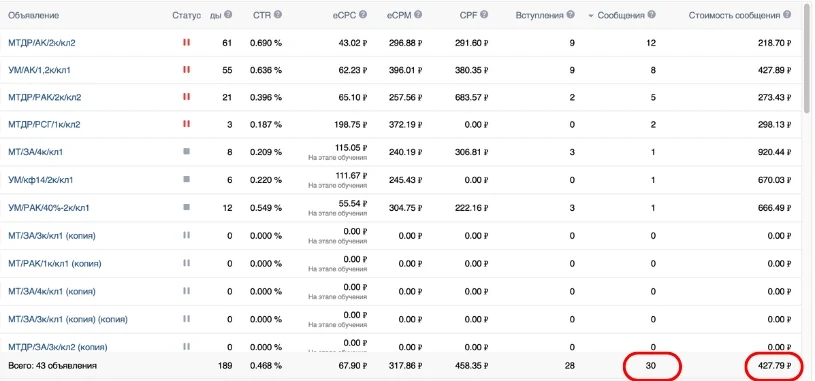Toggle pause status icon for МТДР/АК/2к/кл2

coord(186,42)
